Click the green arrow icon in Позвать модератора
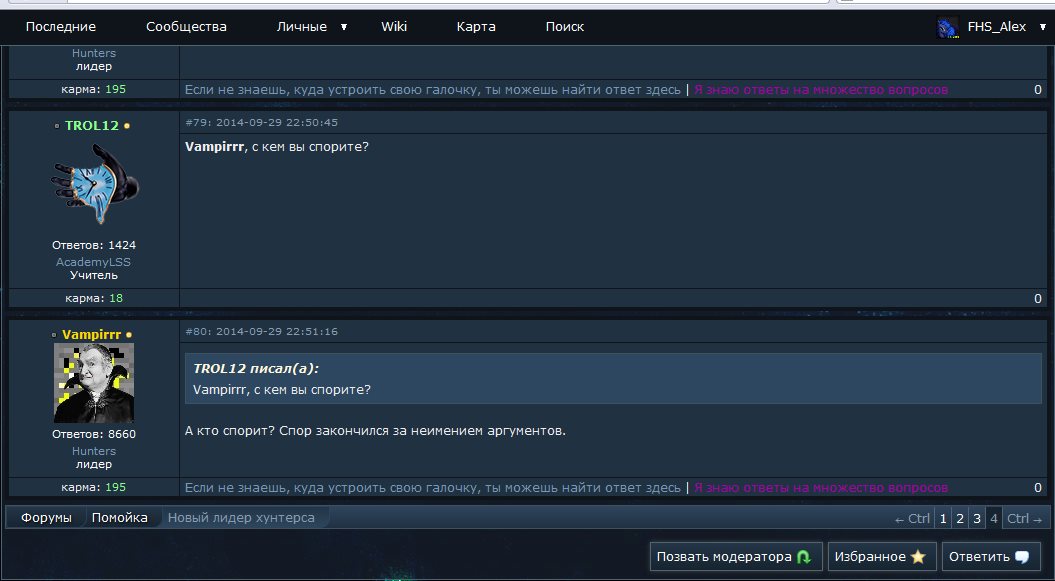 click(803, 557)
